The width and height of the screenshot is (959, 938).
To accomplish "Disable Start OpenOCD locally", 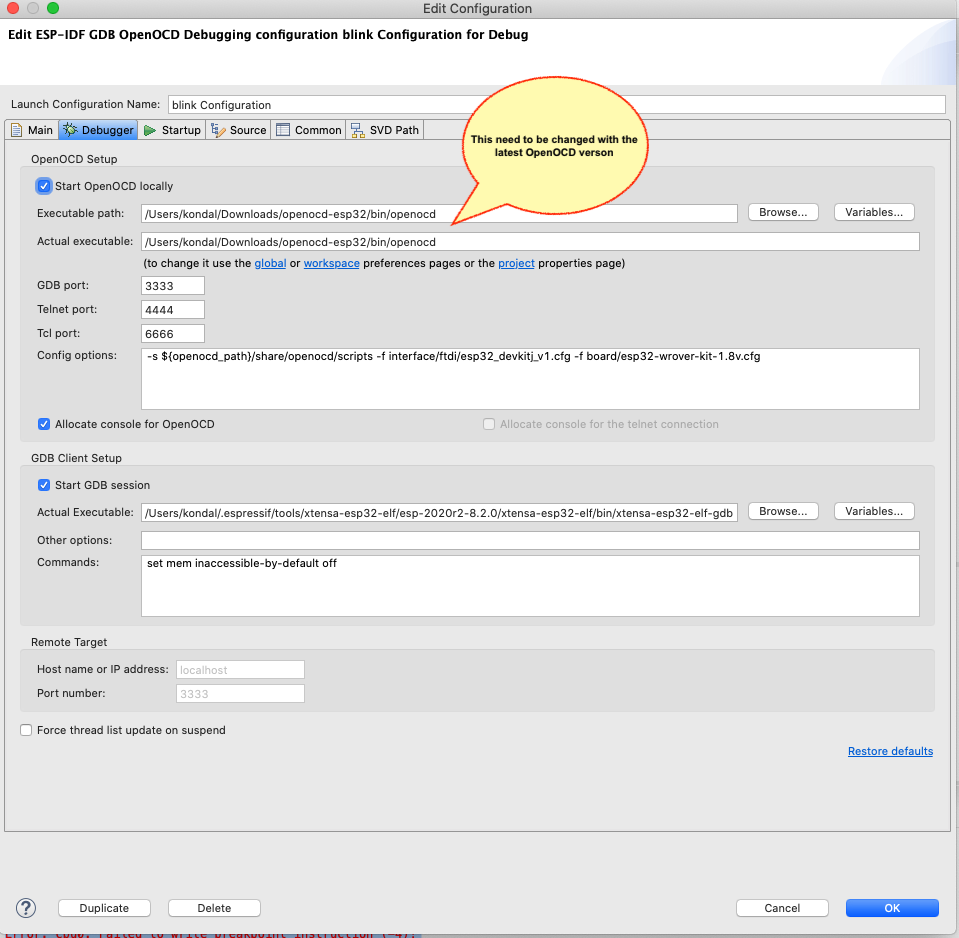I will pyautogui.click(x=43, y=185).
